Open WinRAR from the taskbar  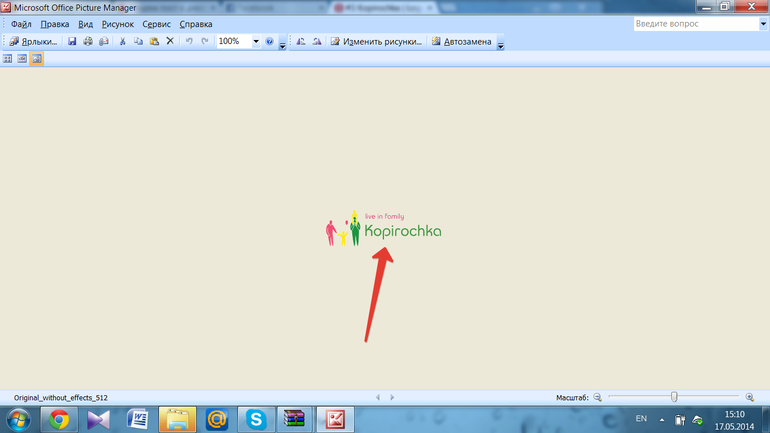[x=295, y=420]
